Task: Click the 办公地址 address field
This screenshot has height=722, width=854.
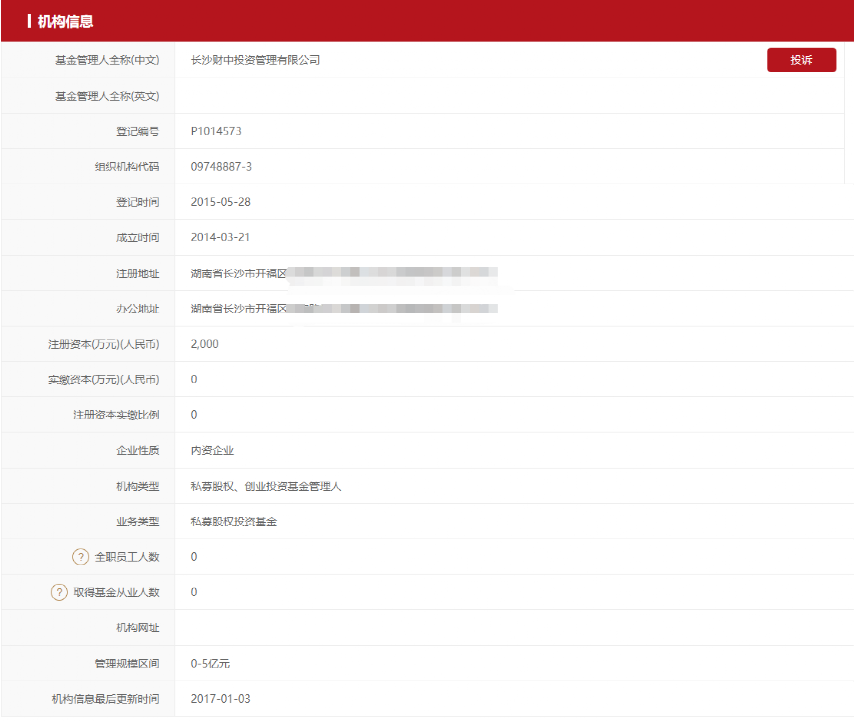Action: tap(300, 309)
